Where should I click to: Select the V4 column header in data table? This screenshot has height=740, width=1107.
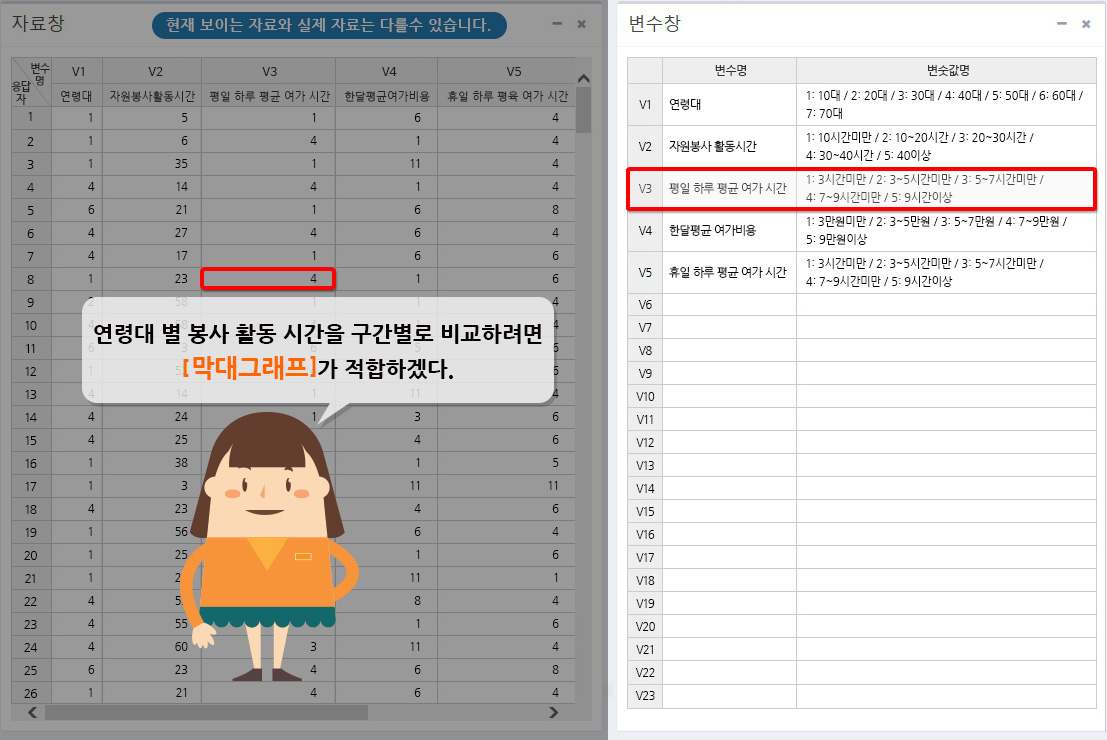click(388, 71)
